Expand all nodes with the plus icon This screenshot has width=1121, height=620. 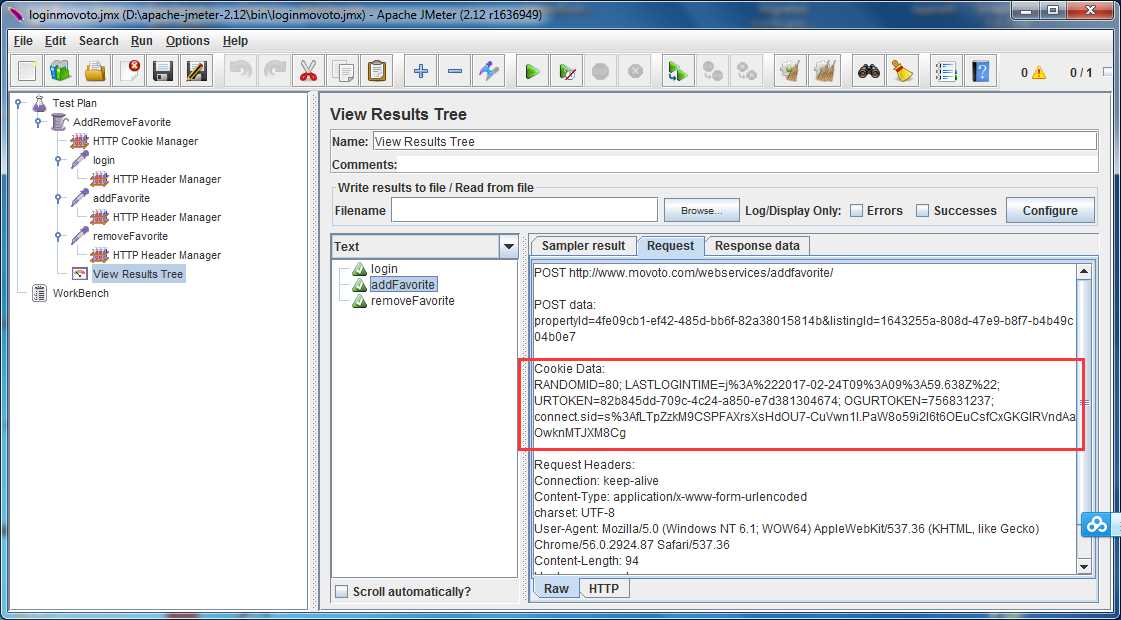(x=420, y=72)
